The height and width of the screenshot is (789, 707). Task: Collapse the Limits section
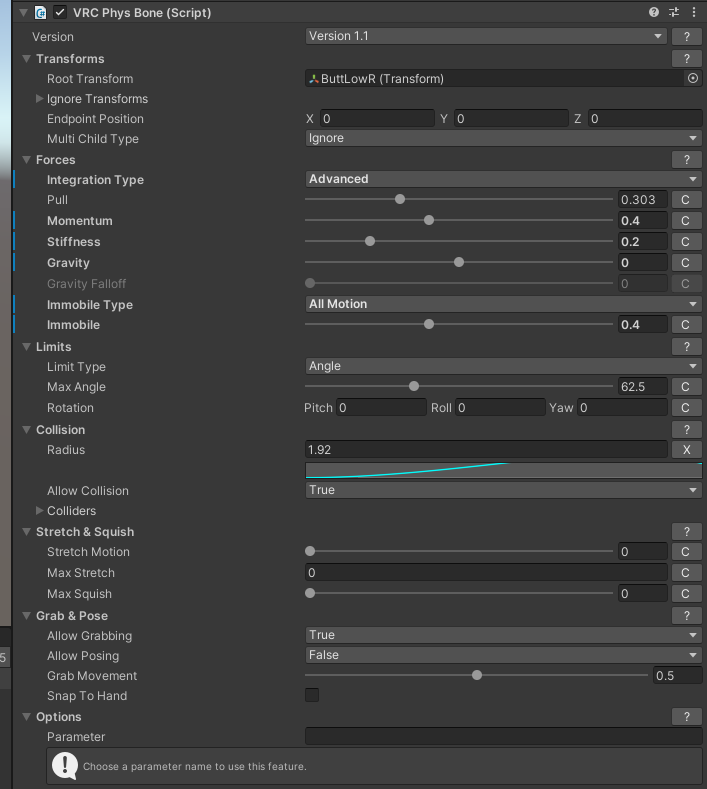[x=27, y=347]
